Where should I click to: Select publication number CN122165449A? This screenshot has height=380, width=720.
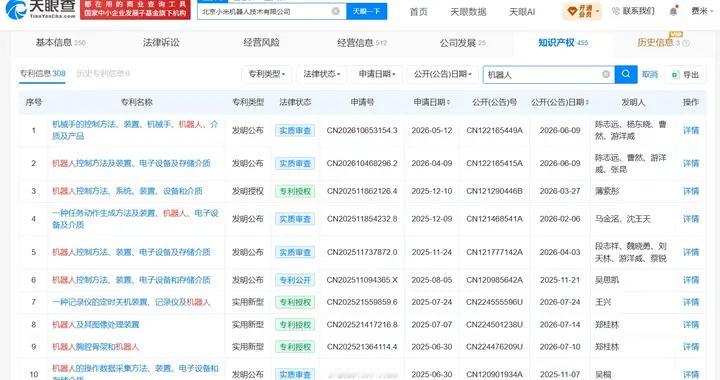(x=494, y=130)
